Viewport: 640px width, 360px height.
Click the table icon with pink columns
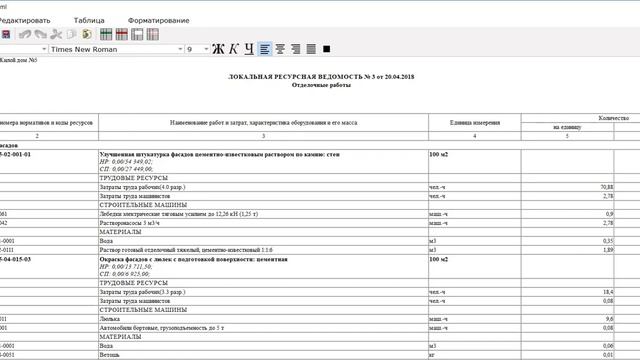tap(153, 35)
